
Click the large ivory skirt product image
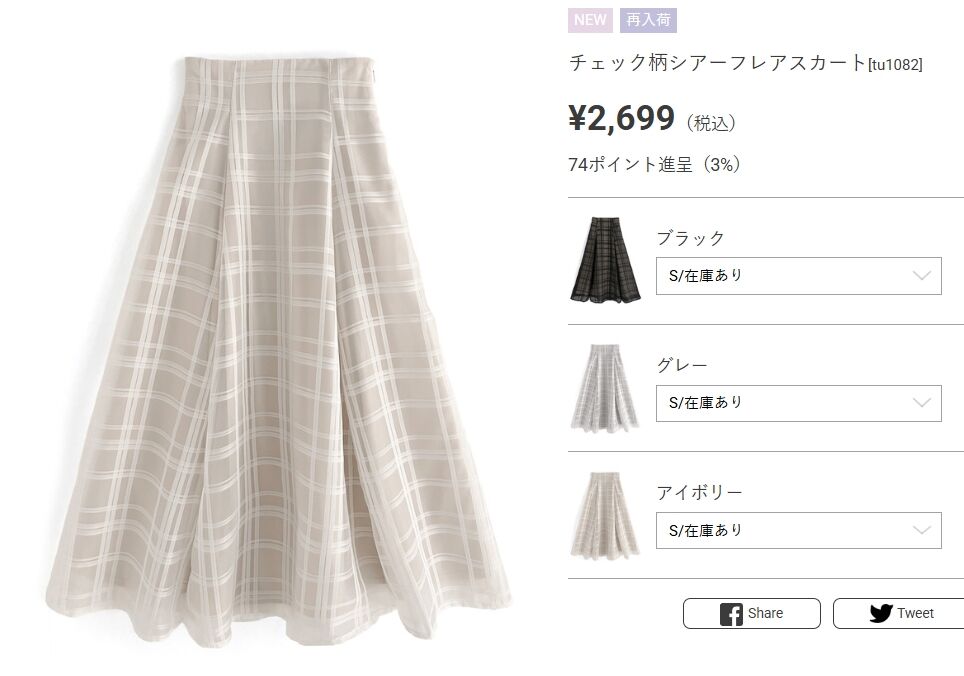coord(278,353)
